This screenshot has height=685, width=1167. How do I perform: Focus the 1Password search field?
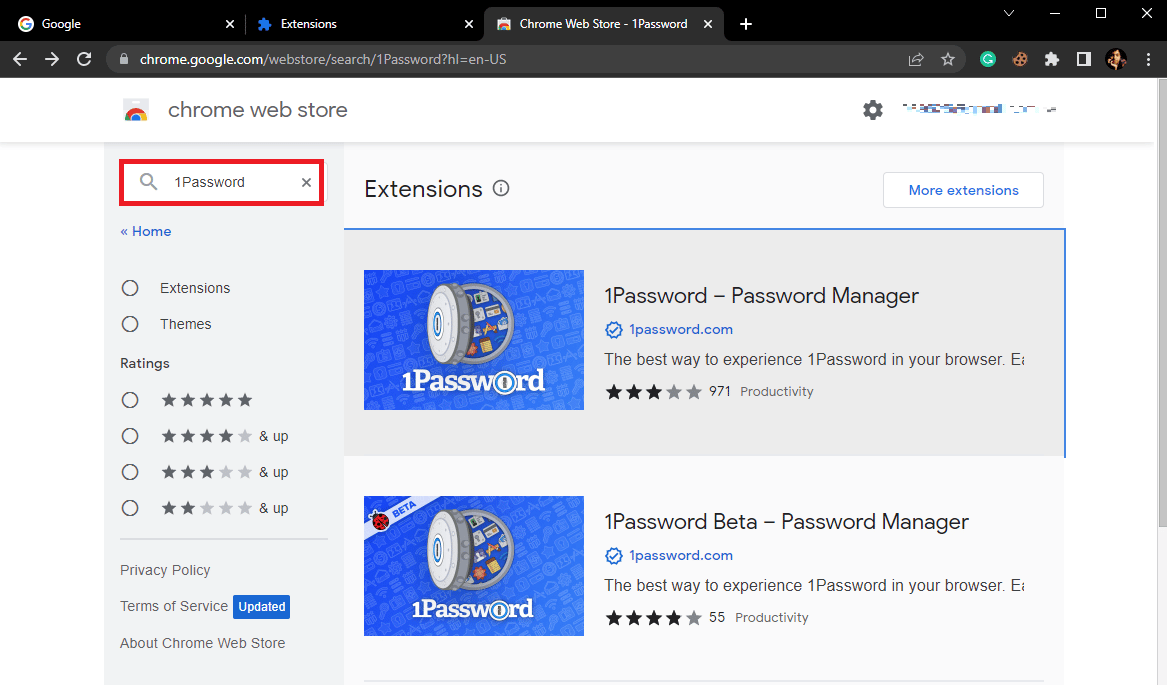(222, 182)
